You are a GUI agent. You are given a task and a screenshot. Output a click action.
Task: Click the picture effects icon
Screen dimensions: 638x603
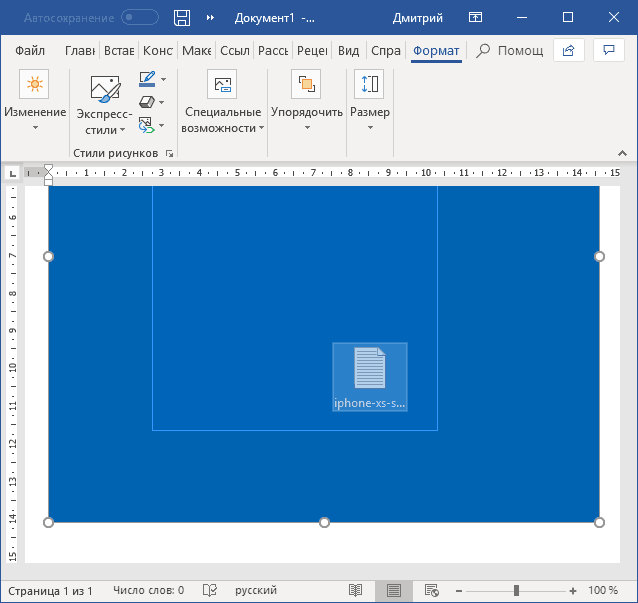coord(147,102)
